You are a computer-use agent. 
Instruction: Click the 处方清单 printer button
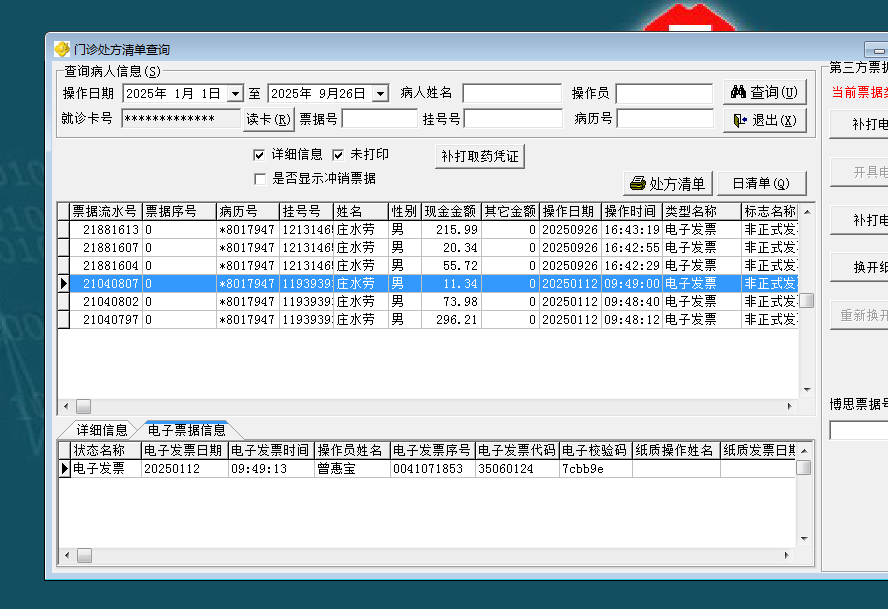click(x=668, y=184)
